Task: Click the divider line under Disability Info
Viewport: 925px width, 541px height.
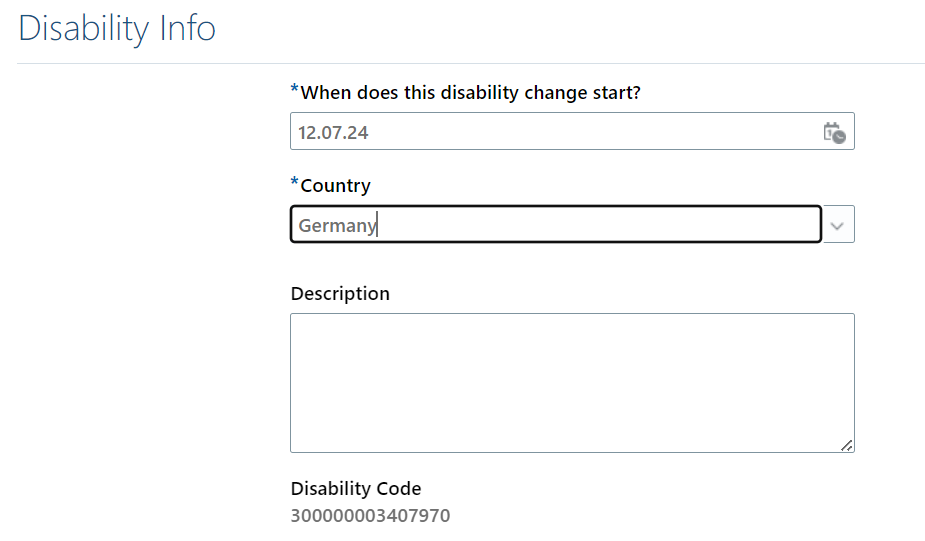Action: (x=471, y=63)
